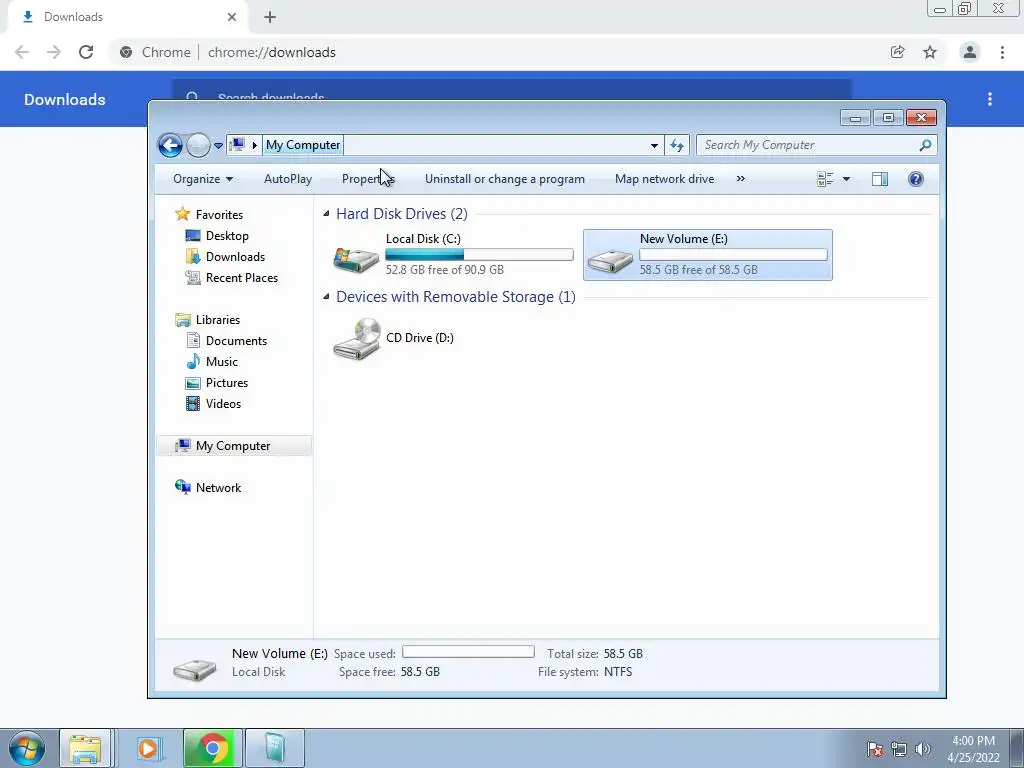
Task: Open Explorer help button
Action: 916,179
